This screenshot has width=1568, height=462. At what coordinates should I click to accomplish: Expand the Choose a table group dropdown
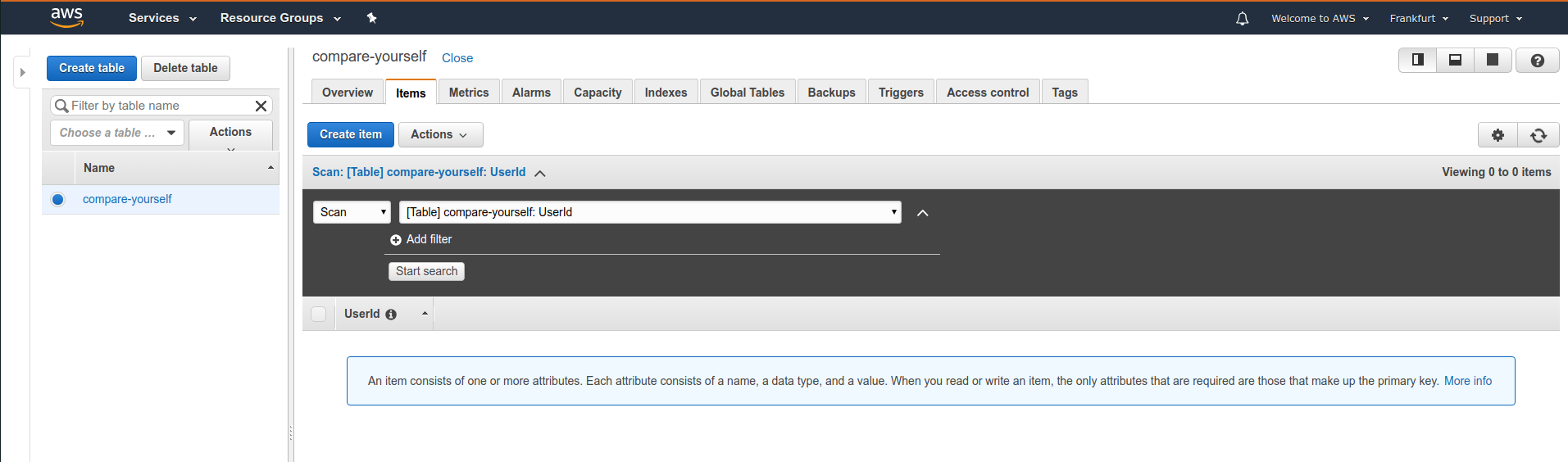click(x=117, y=133)
